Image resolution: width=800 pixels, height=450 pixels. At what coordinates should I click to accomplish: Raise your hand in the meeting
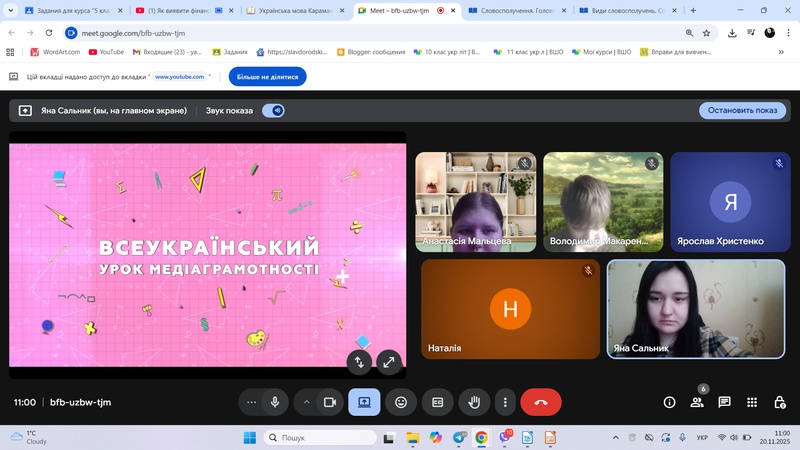click(x=475, y=402)
